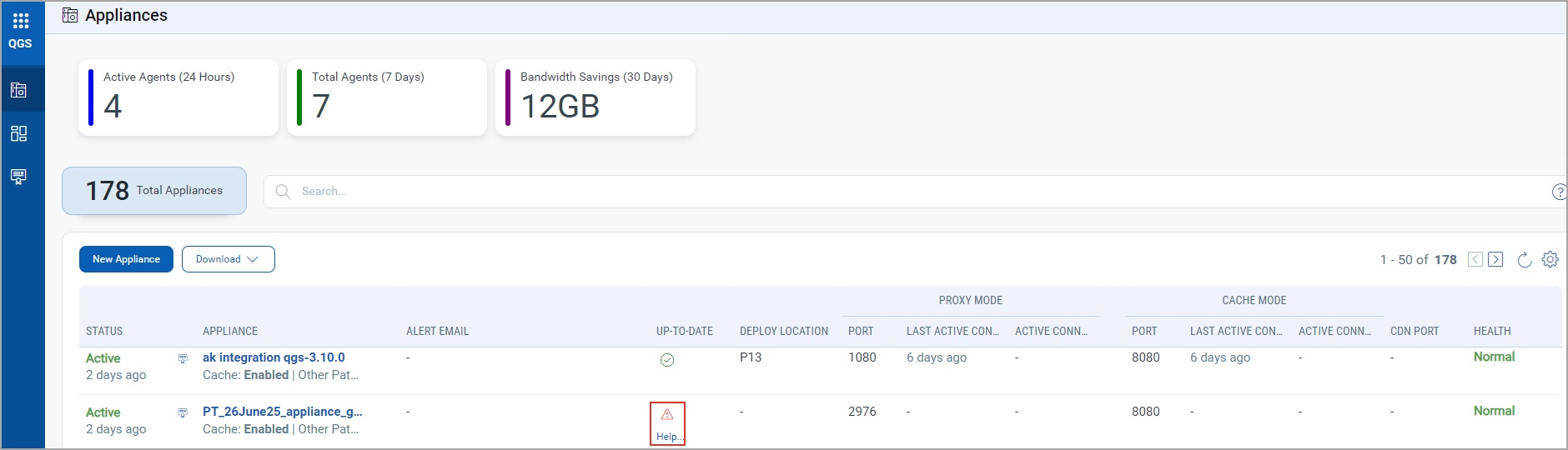This screenshot has height=450, width=1568.
Task: Open the dashboard tiles sidebar icon
Action: tap(19, 133)
